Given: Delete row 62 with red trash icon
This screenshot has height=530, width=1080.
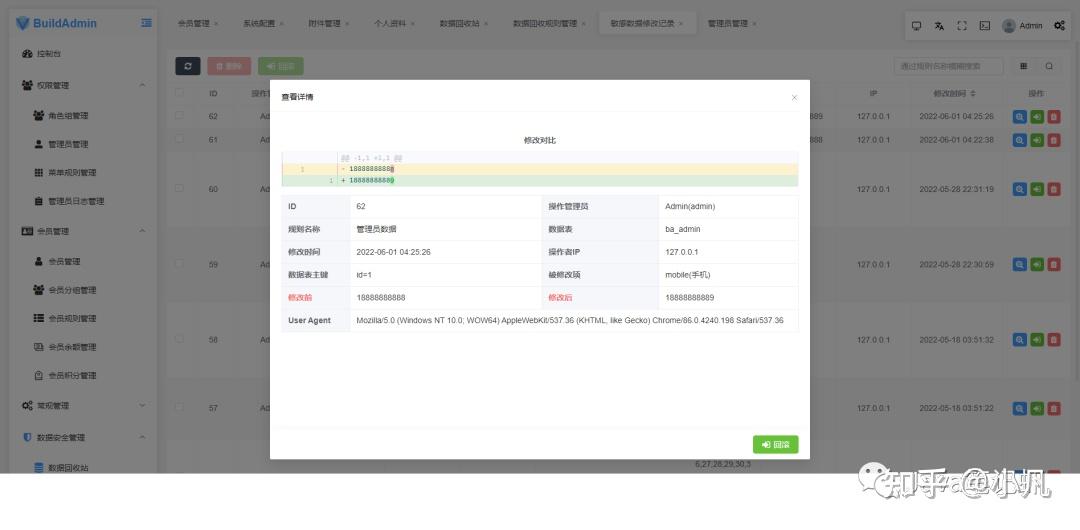Looking at the screenshot, I should [x=1054, y=116].
